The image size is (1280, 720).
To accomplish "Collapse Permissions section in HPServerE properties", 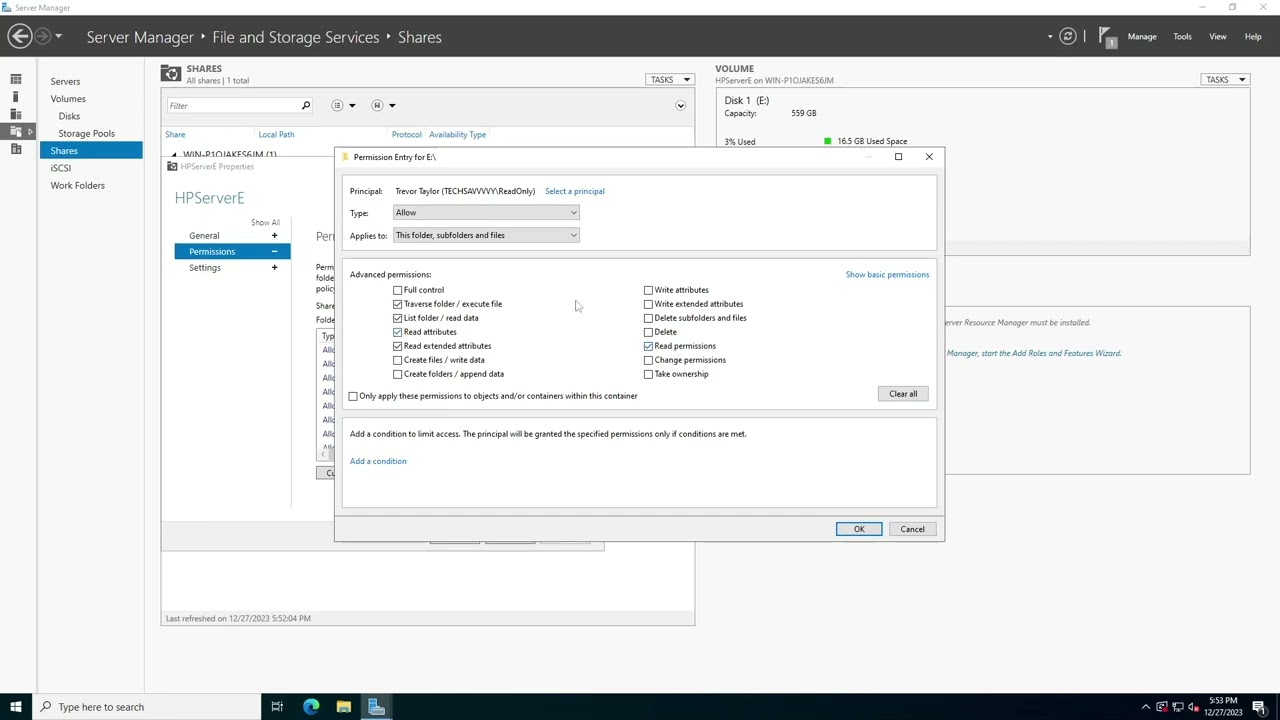I will point(274,252).
